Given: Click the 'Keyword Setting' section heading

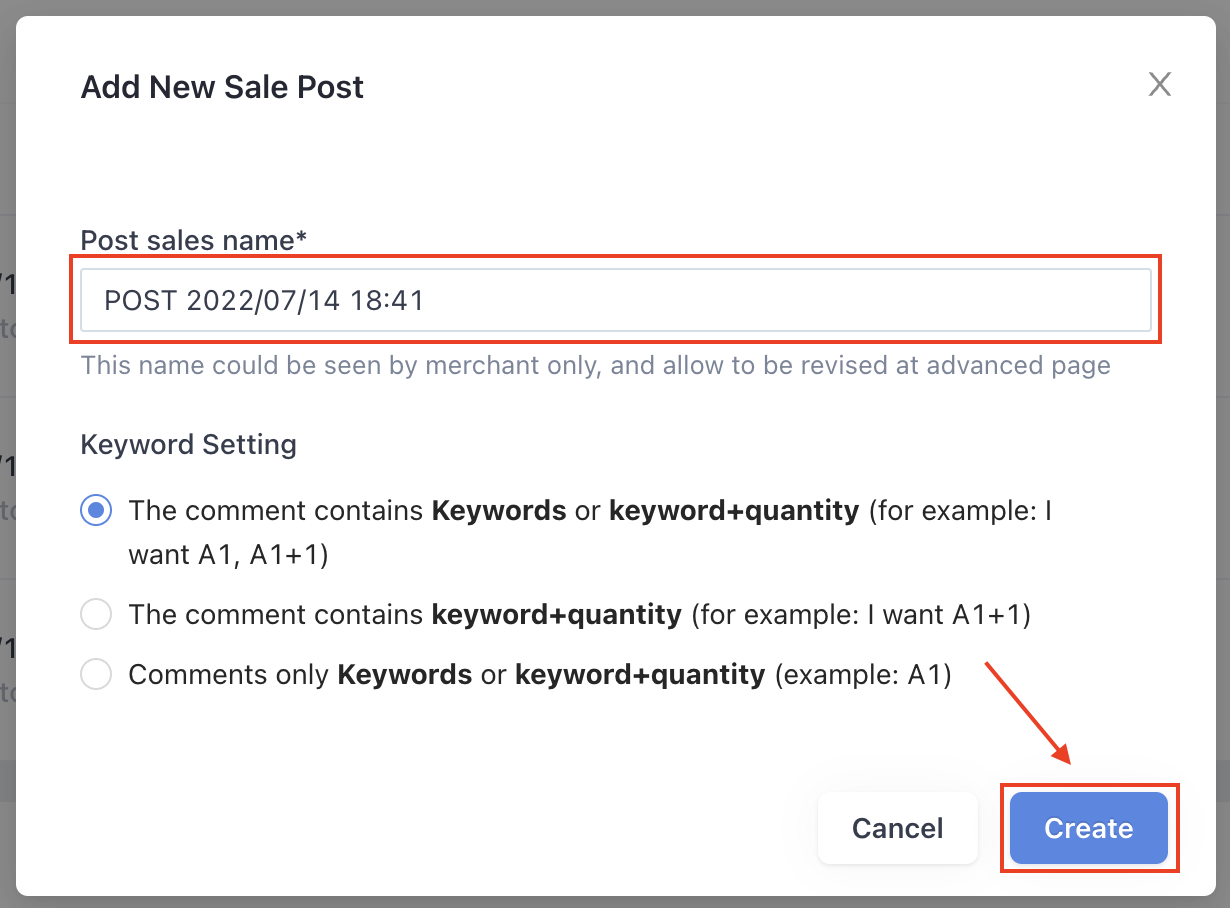Looking at the screenshot, I should (189, 444).
